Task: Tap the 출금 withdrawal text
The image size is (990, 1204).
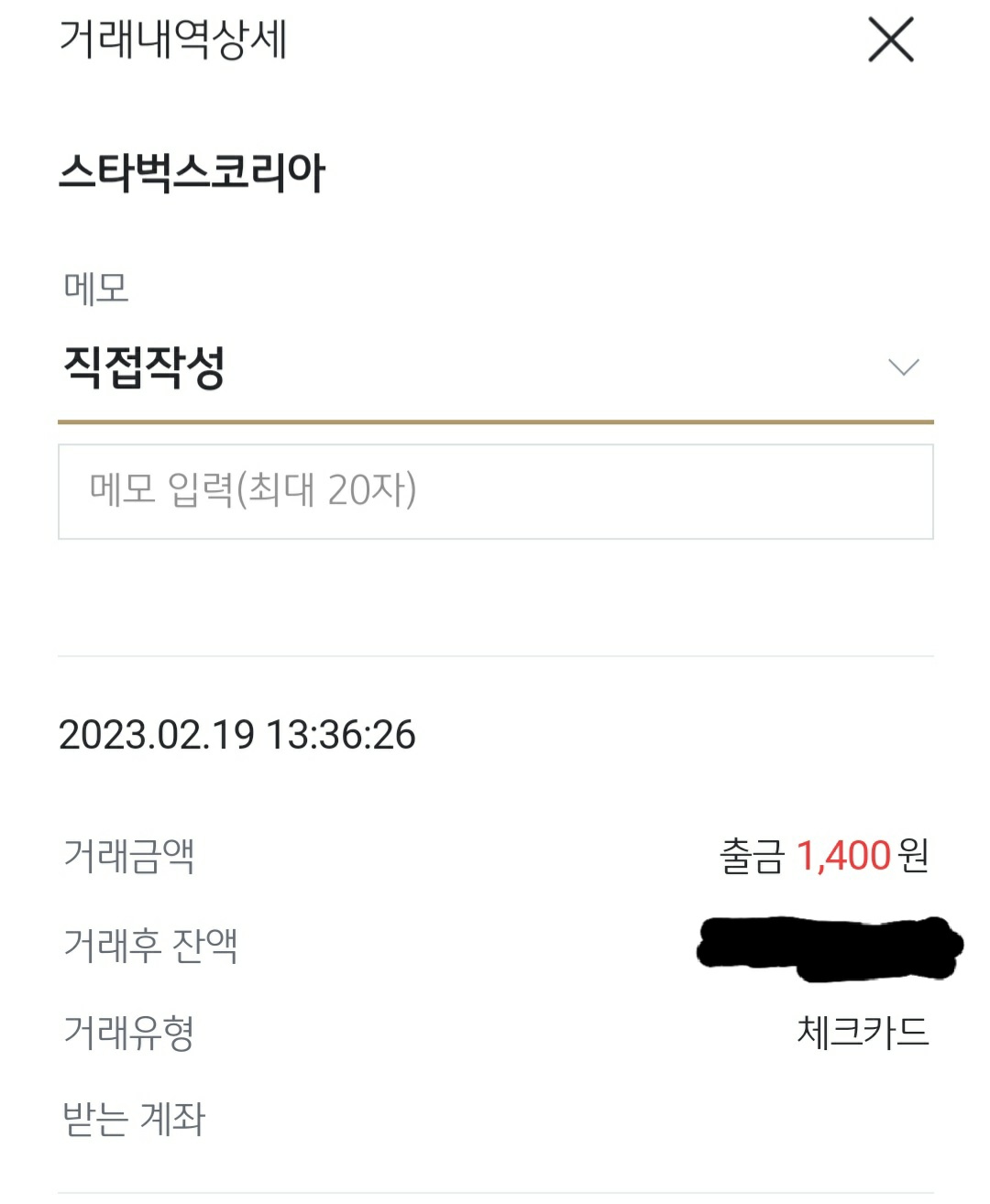Action: click(x=752, y=856)
